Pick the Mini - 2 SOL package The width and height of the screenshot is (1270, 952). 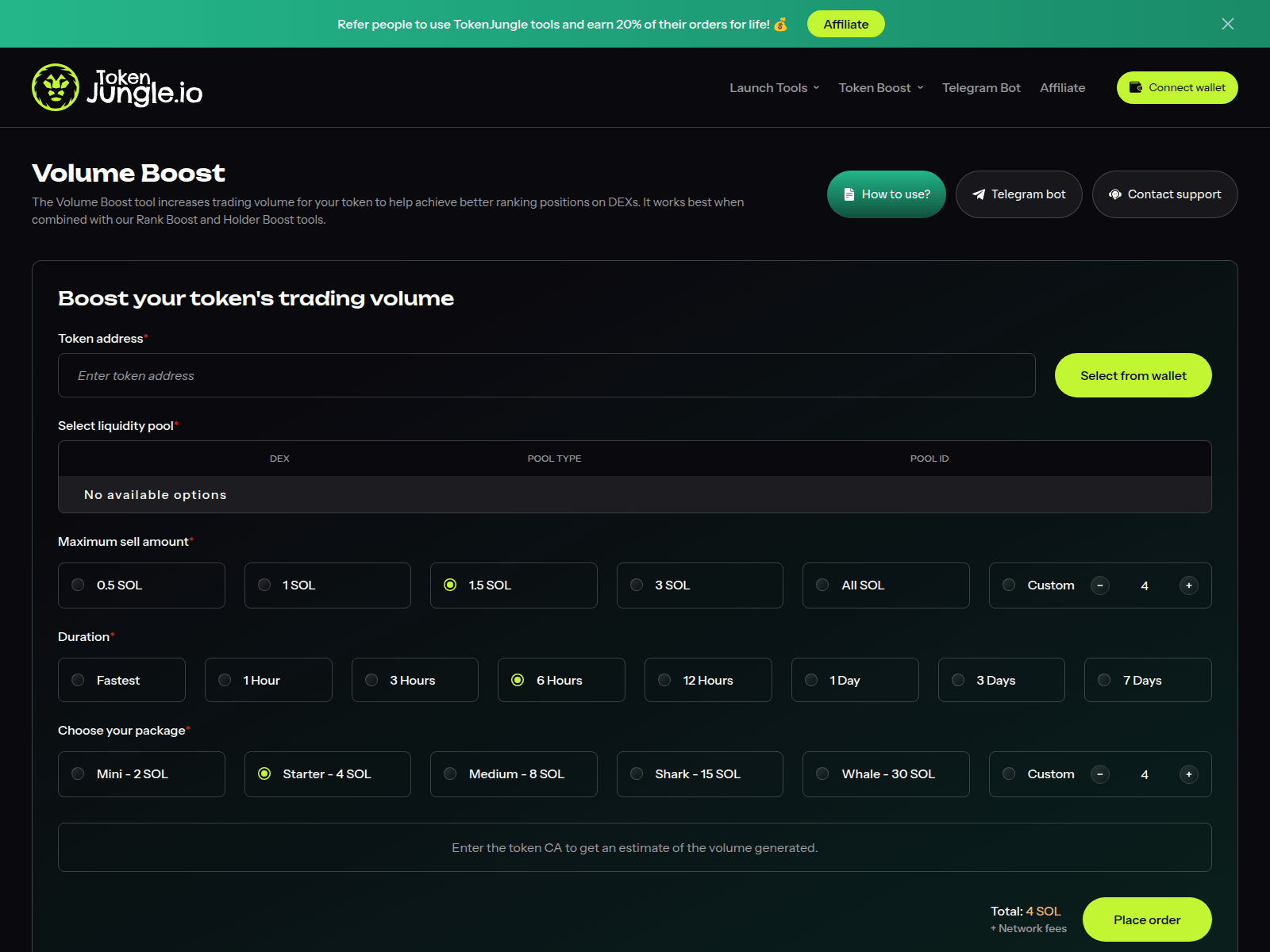(141, 774)
